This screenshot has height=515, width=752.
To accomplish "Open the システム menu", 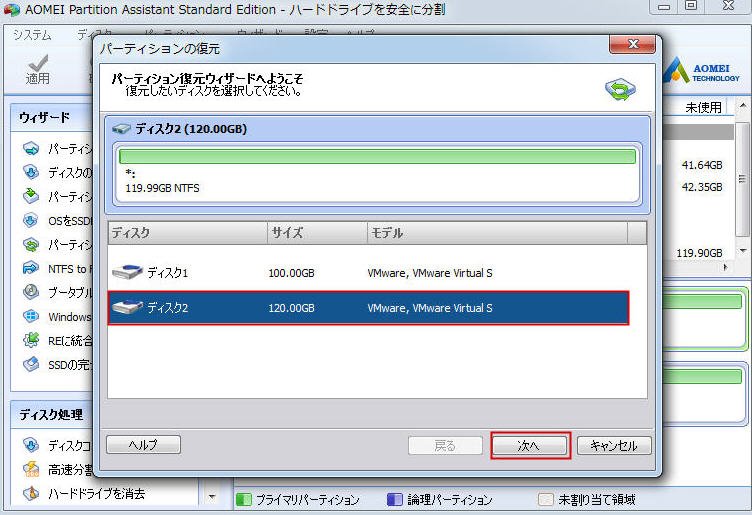I will click(x=32, y=35).
